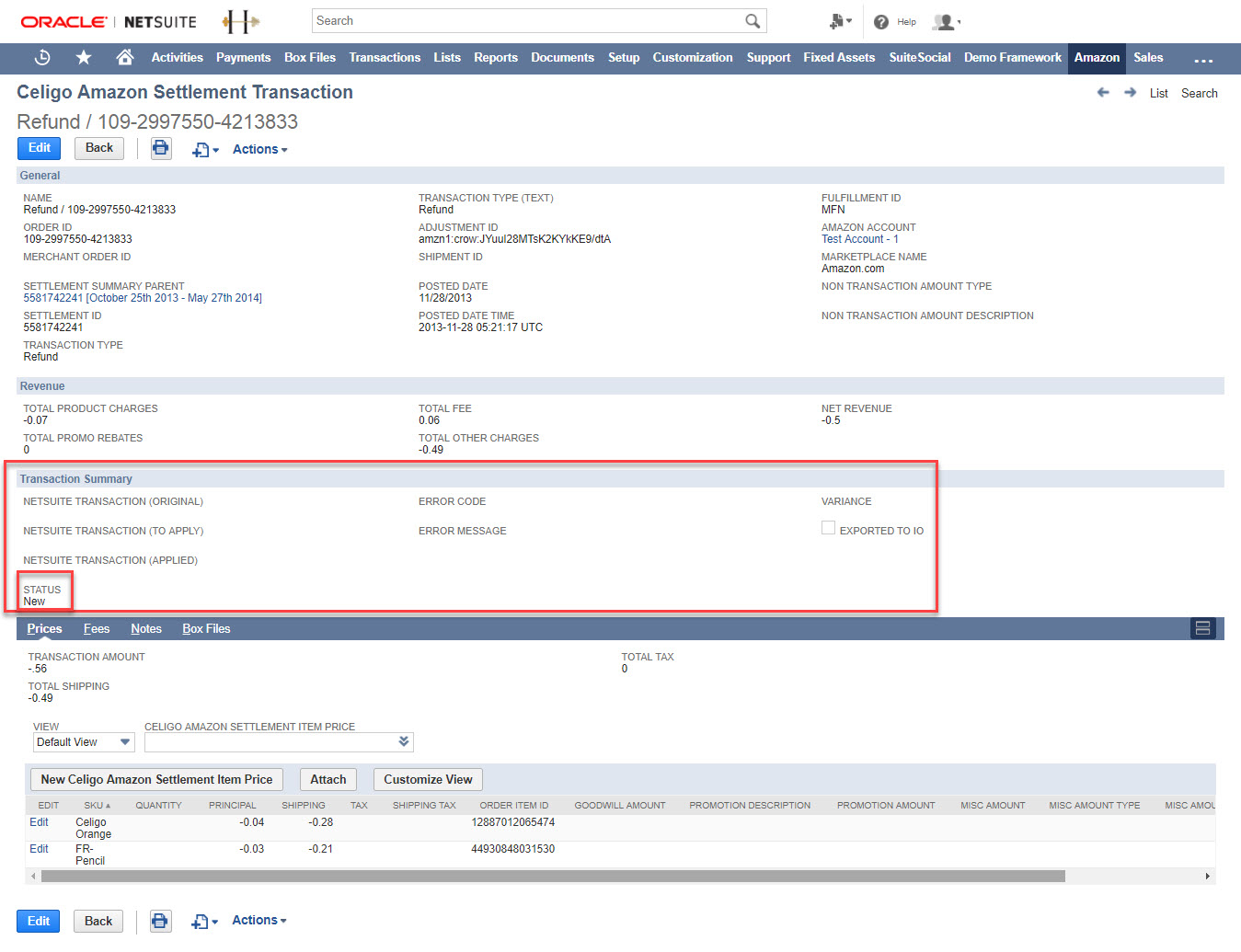
Task: Focus the global Search field
Action: point(528,21)
